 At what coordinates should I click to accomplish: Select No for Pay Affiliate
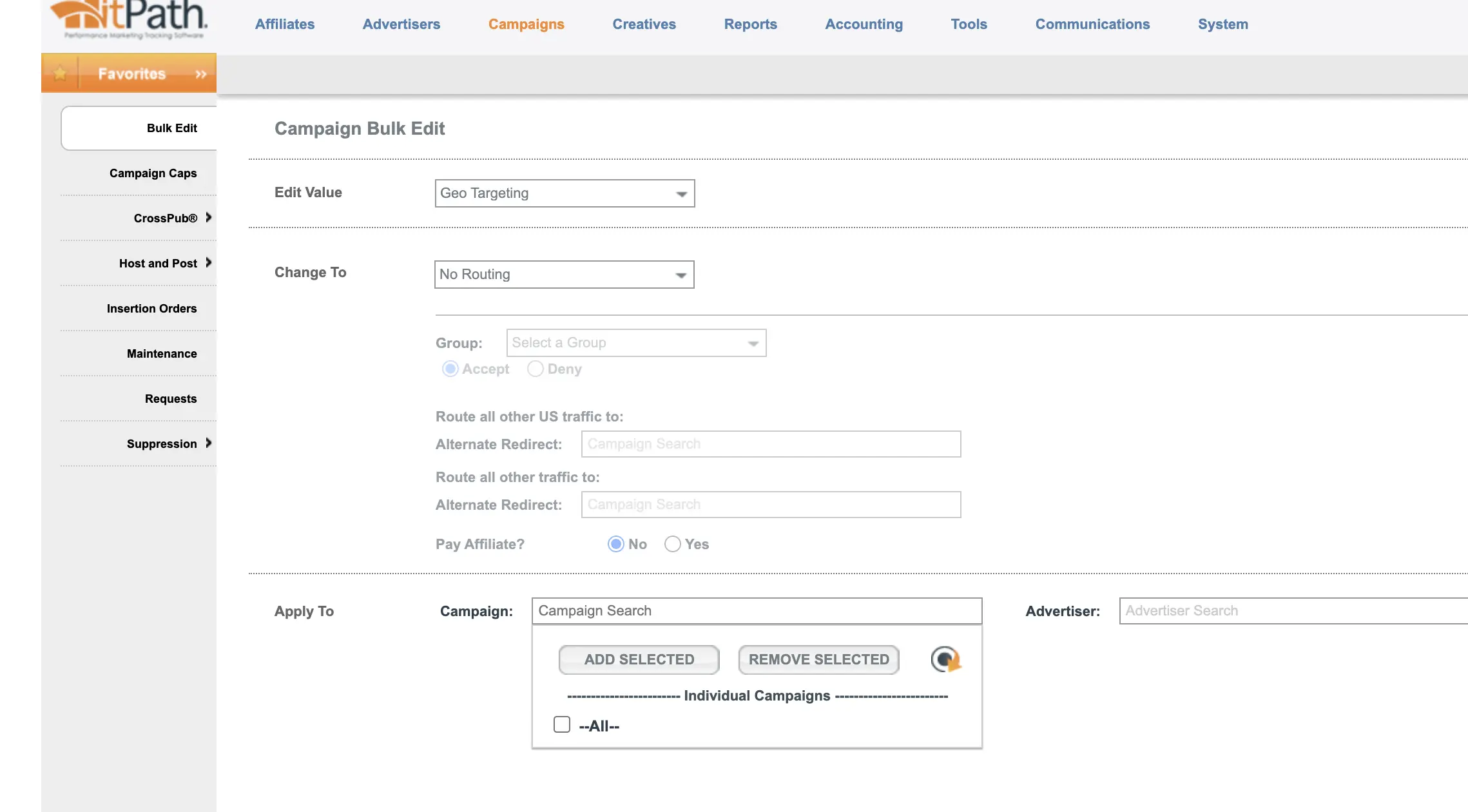[x=616, y=545]
